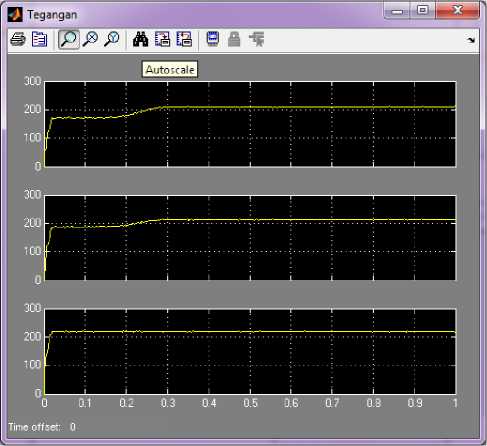The height and width of the screenshot is (446, 487).
Task: Click Restore saved axes settings icon
Action: click(184, 39)
